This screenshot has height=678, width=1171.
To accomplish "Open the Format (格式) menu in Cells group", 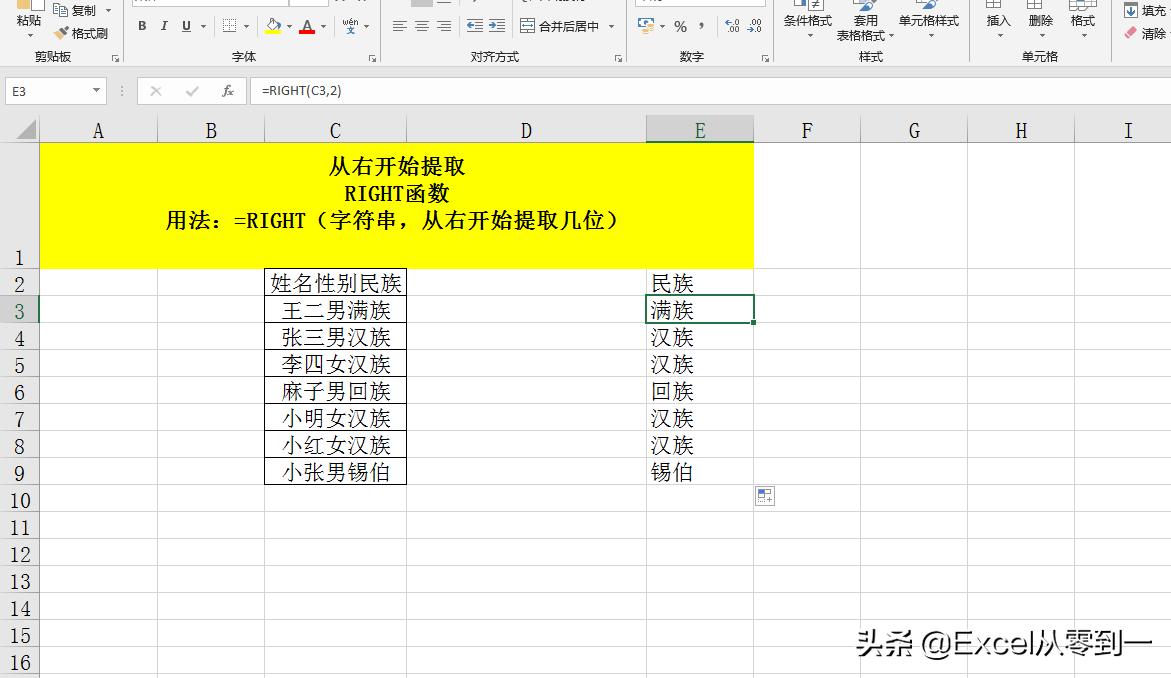I will coord(1083,22).
